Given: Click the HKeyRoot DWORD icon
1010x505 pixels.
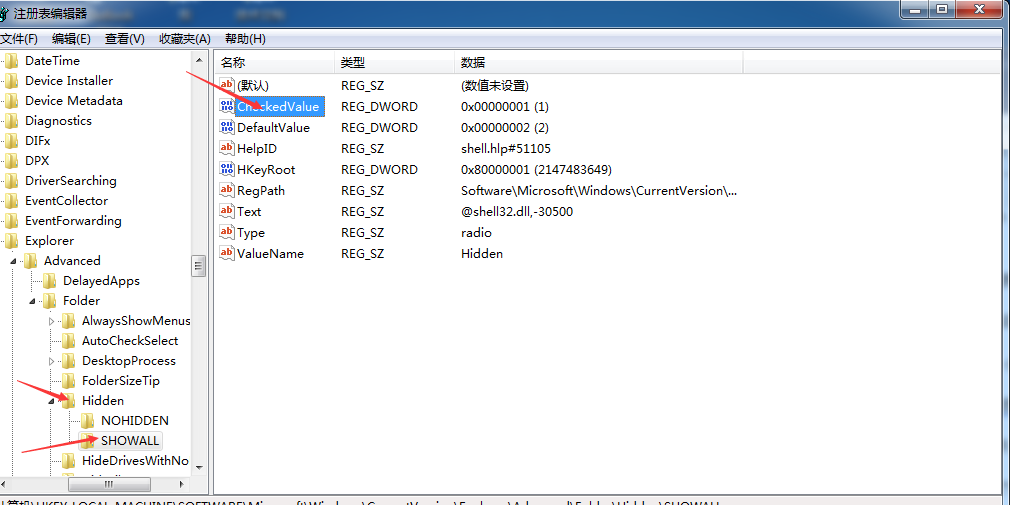Looking at the screenshot, I should [x=227, y=170].
